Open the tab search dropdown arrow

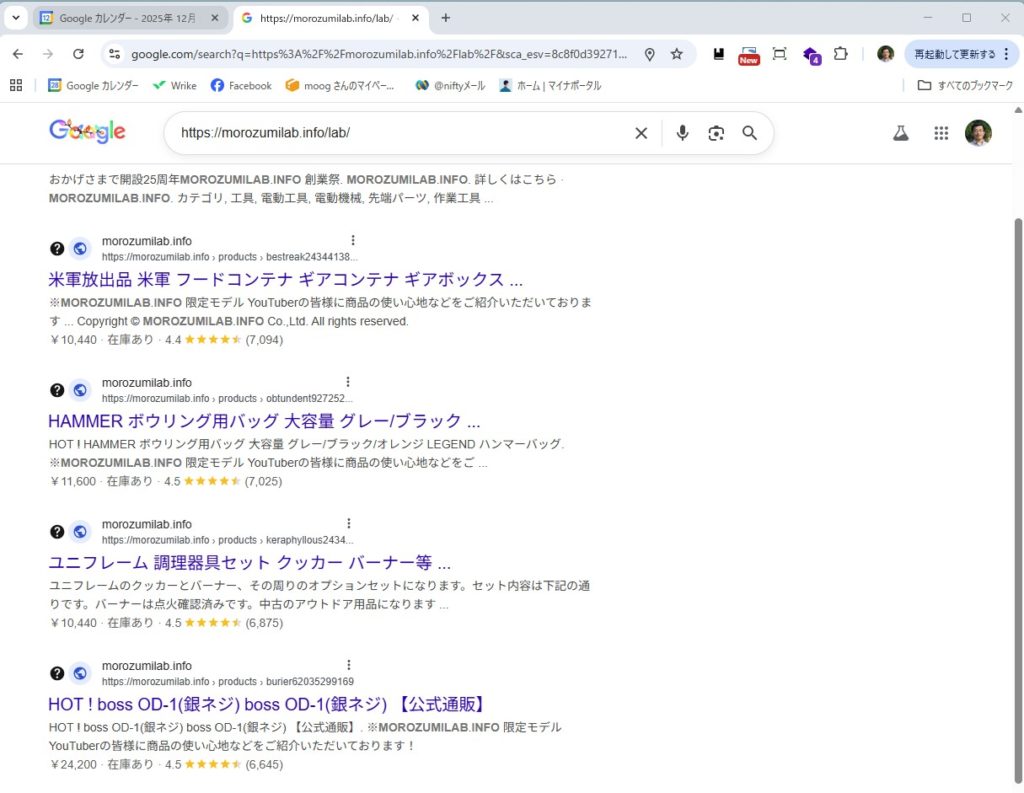[x=16, y=18]
